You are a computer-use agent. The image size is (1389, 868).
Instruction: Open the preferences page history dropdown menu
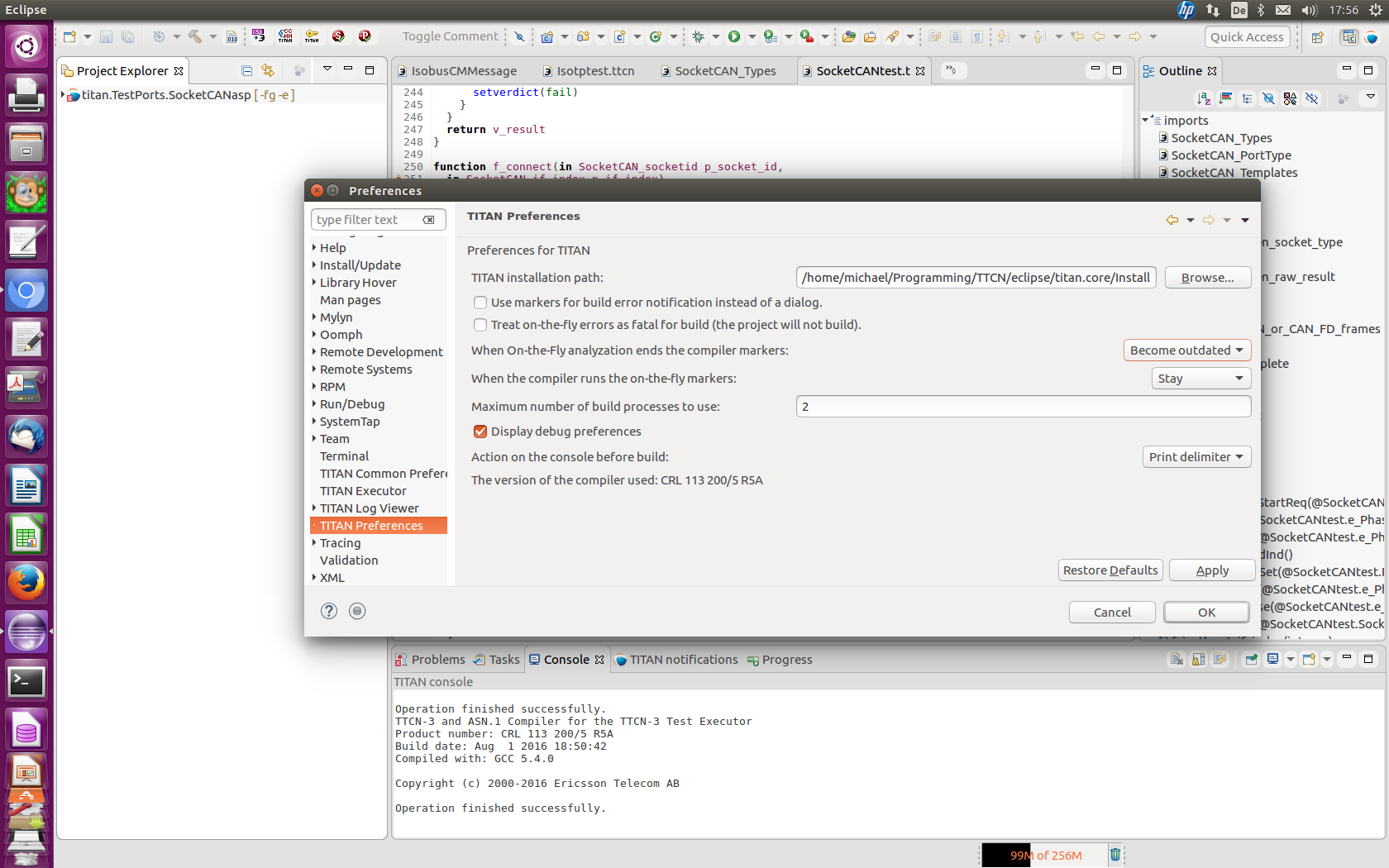[x=1245, y=220]
